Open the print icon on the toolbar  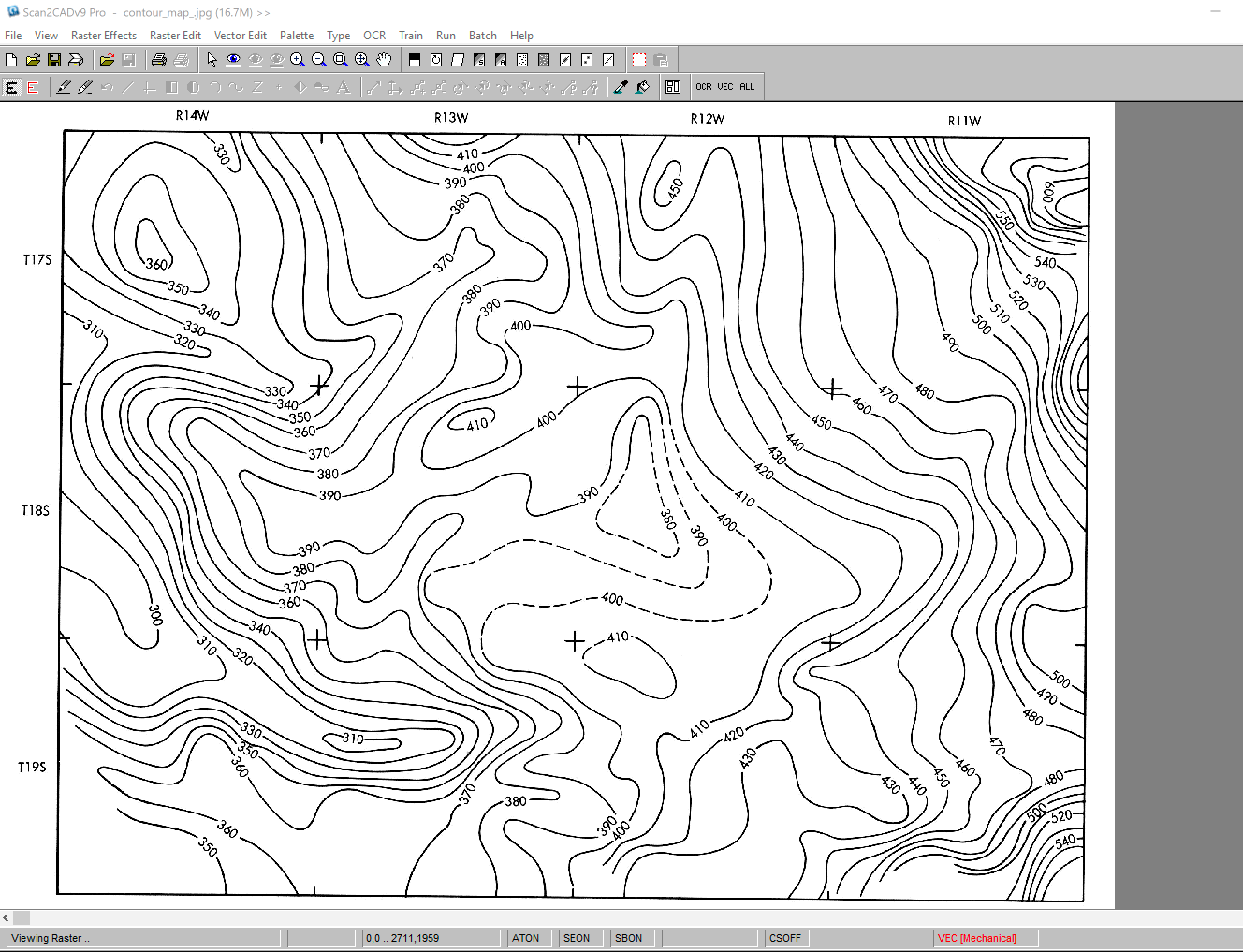tap(158, 59)
